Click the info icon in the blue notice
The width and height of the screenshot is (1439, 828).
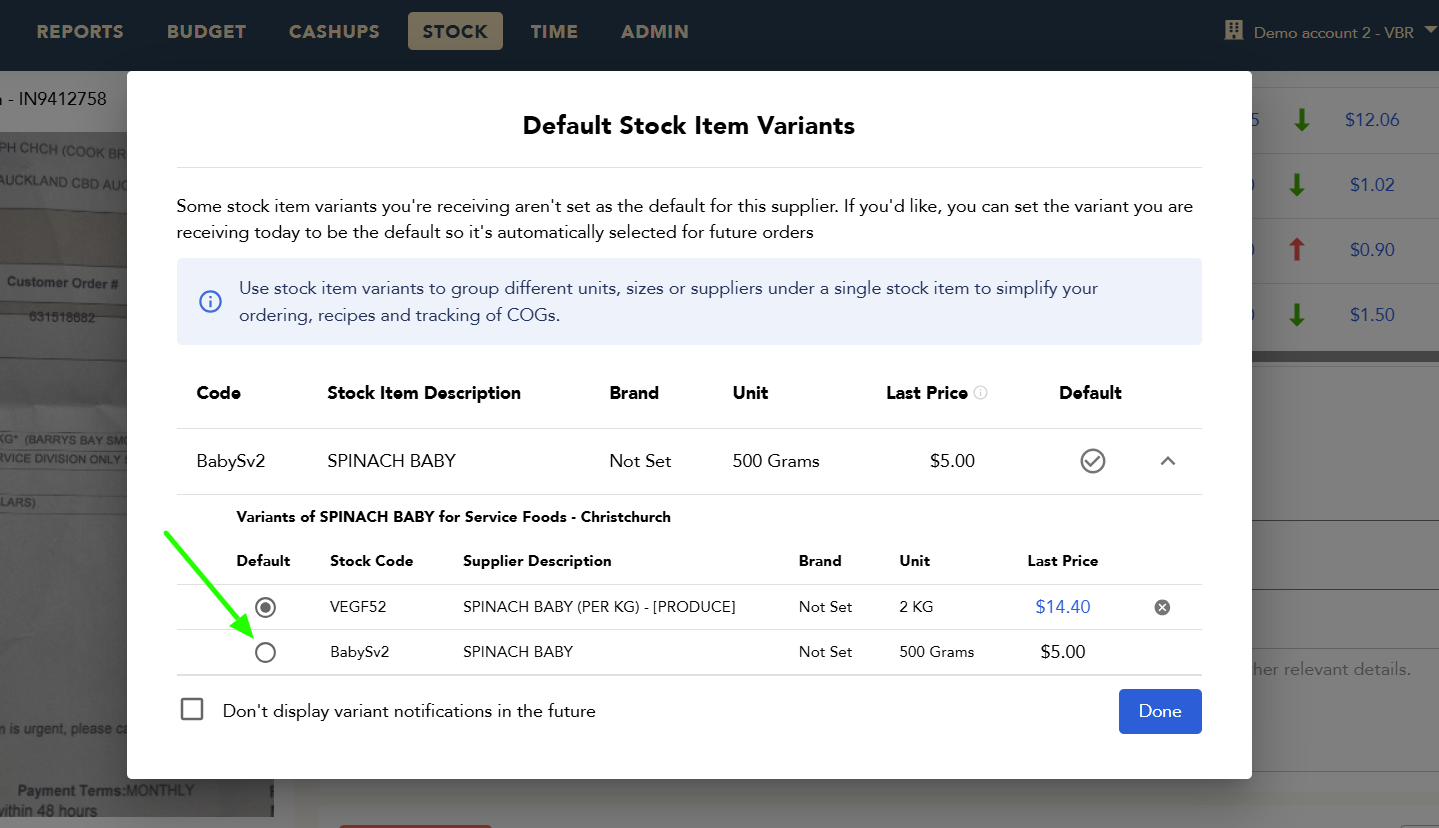point(210,301)
